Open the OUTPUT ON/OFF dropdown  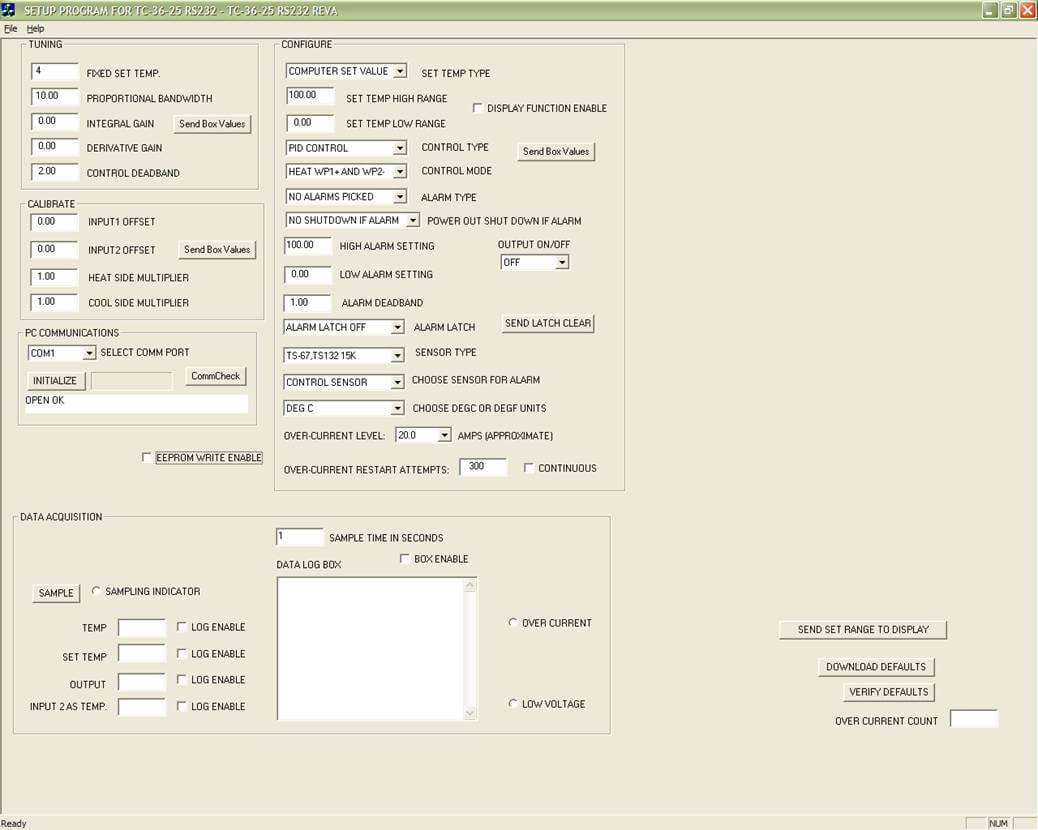(x=561, y=262)
